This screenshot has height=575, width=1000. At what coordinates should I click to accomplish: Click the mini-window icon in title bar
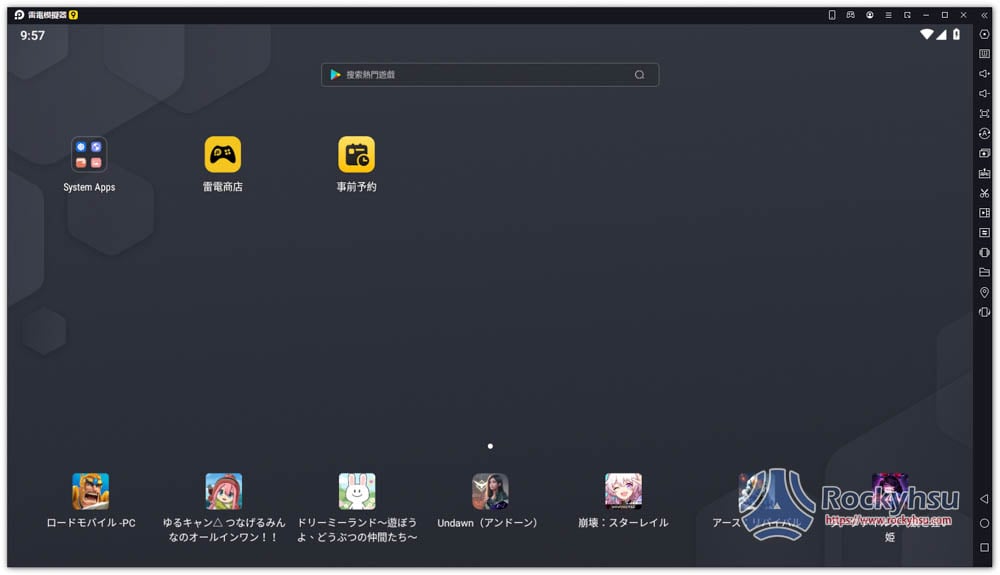[x=907, y=15]
